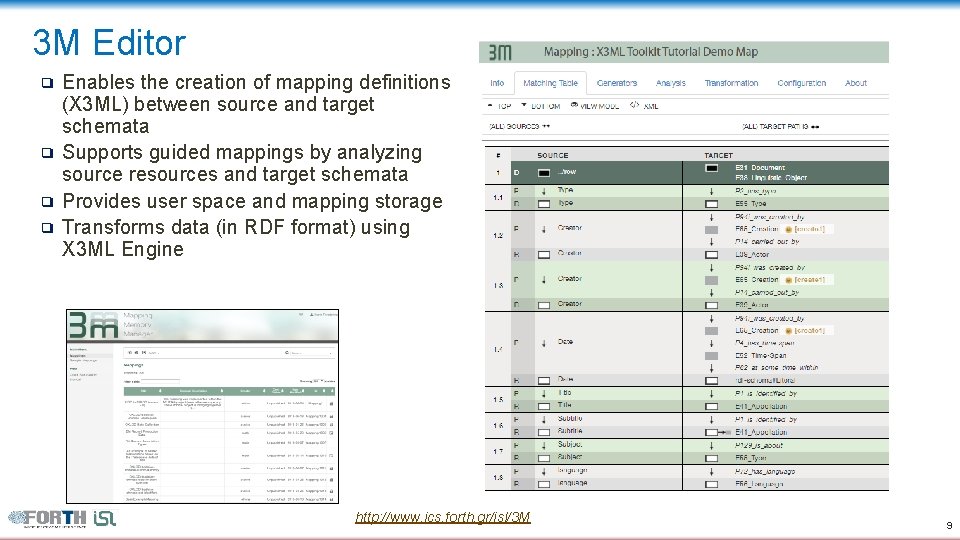Click gray box beside E52 Time-Span

click(711, 356)
